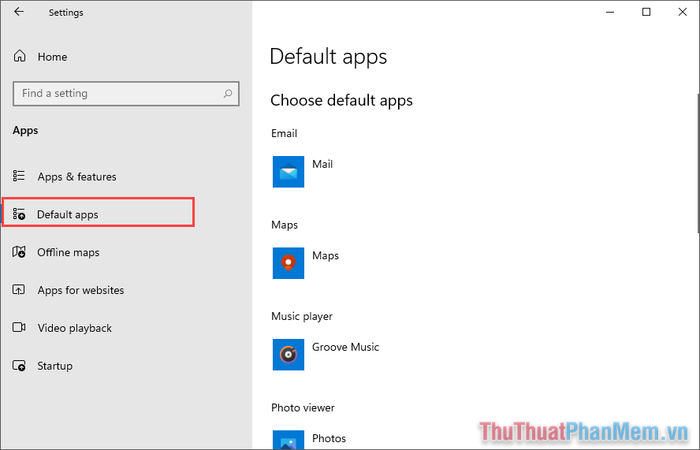Click the Groove Music app icon
The width and height of the screenshot is (700, 450).
pos(288,354)
